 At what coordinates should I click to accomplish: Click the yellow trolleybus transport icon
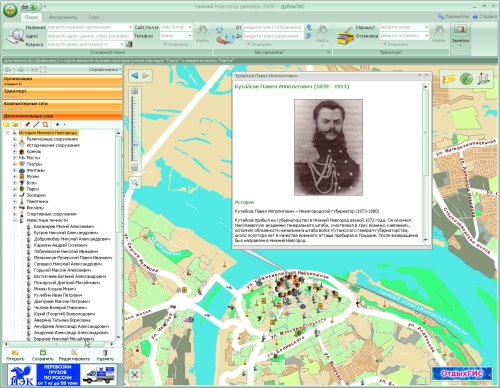point(345,36)
